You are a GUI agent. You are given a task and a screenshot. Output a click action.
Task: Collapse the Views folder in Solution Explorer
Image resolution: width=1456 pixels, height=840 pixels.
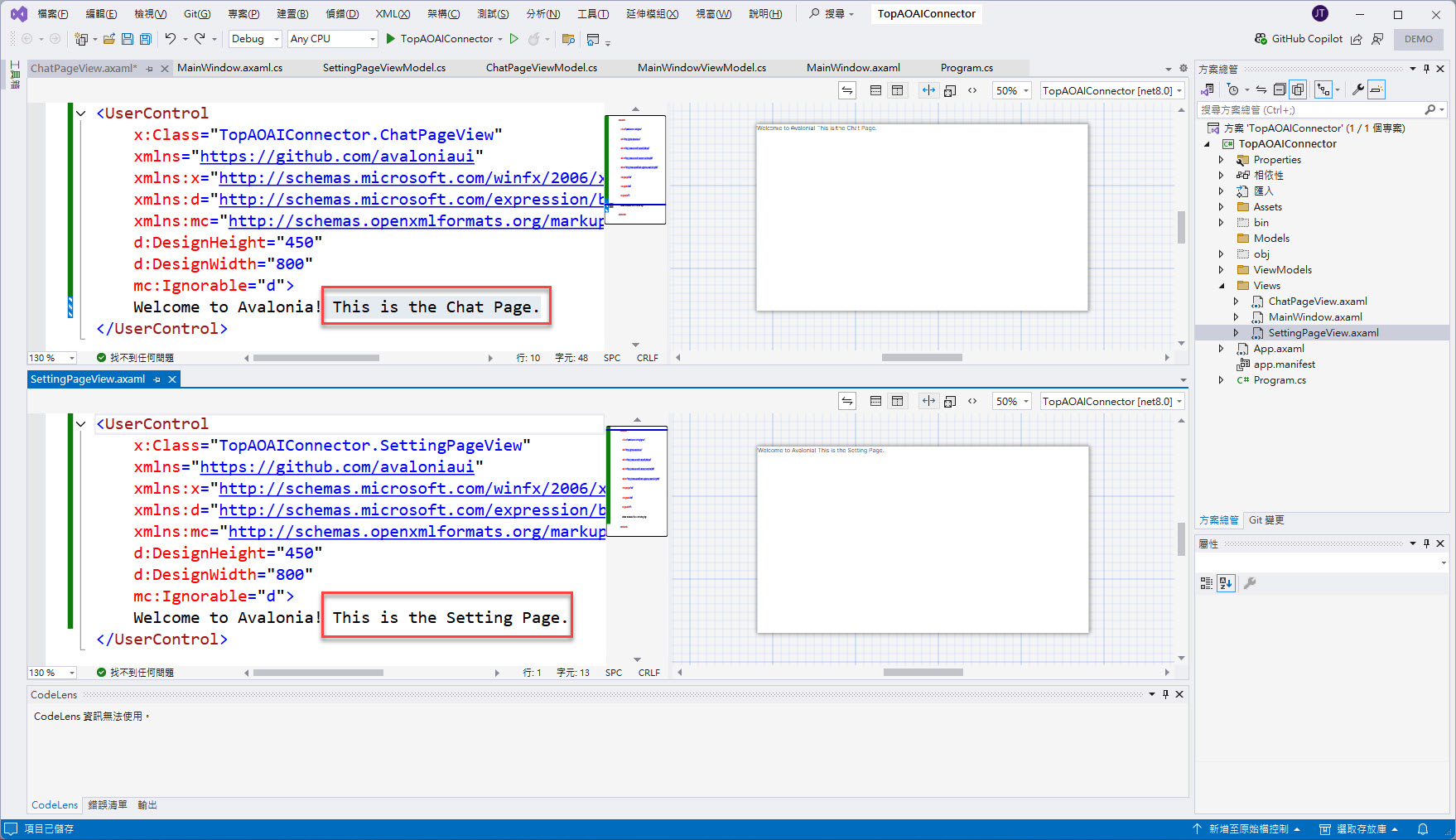coord(1221,286)
